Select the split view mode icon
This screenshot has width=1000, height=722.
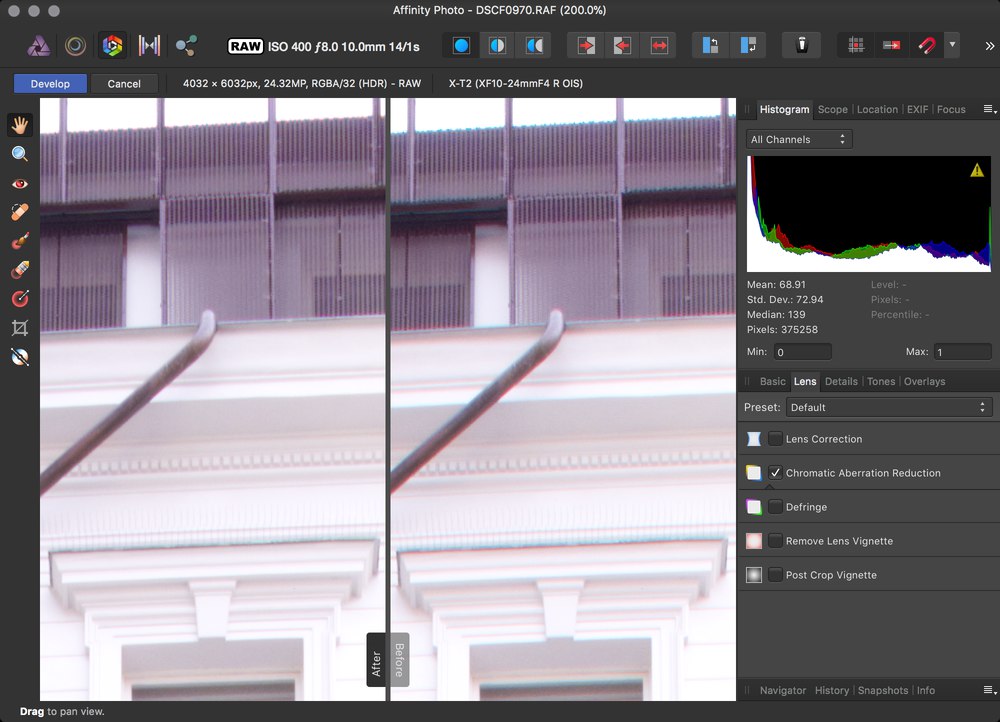(x=497, y=46)
